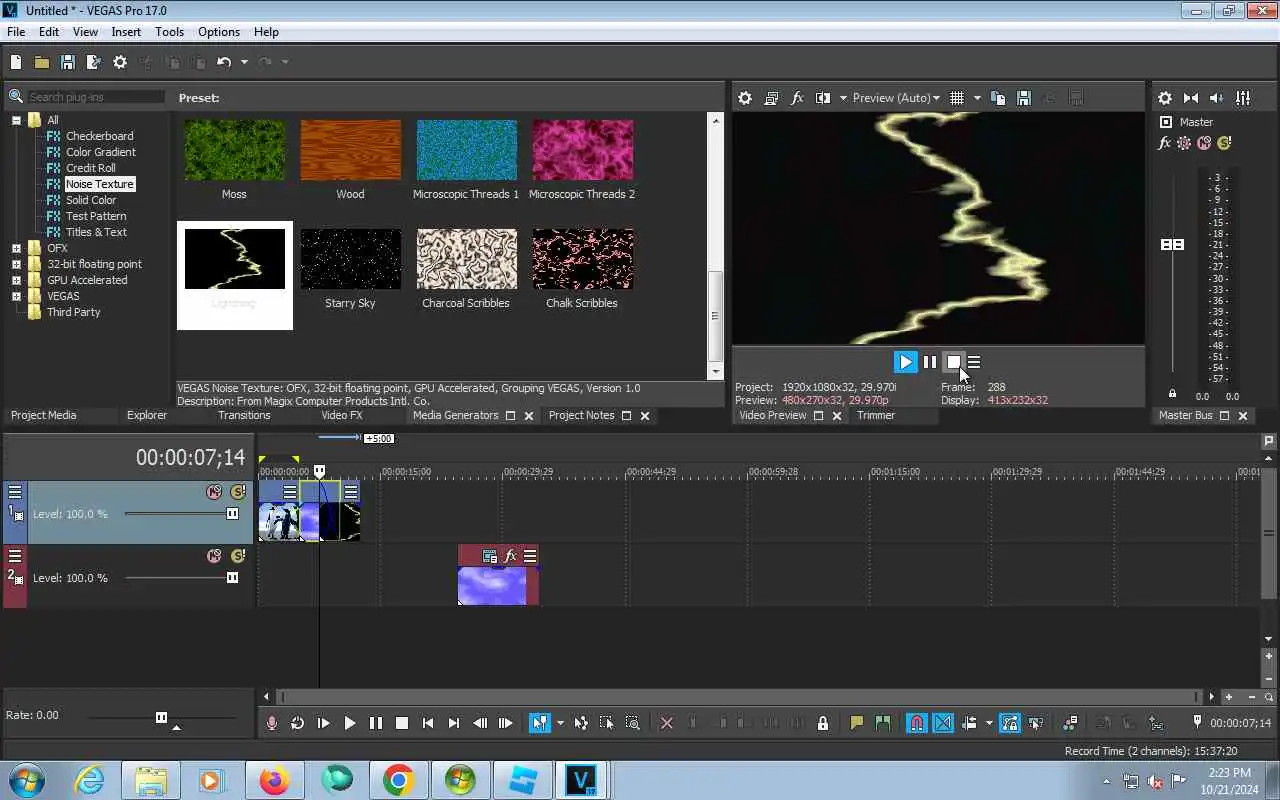Open mixing console icon in Master Bus
1280x800 pixels.
[1243, 98]
